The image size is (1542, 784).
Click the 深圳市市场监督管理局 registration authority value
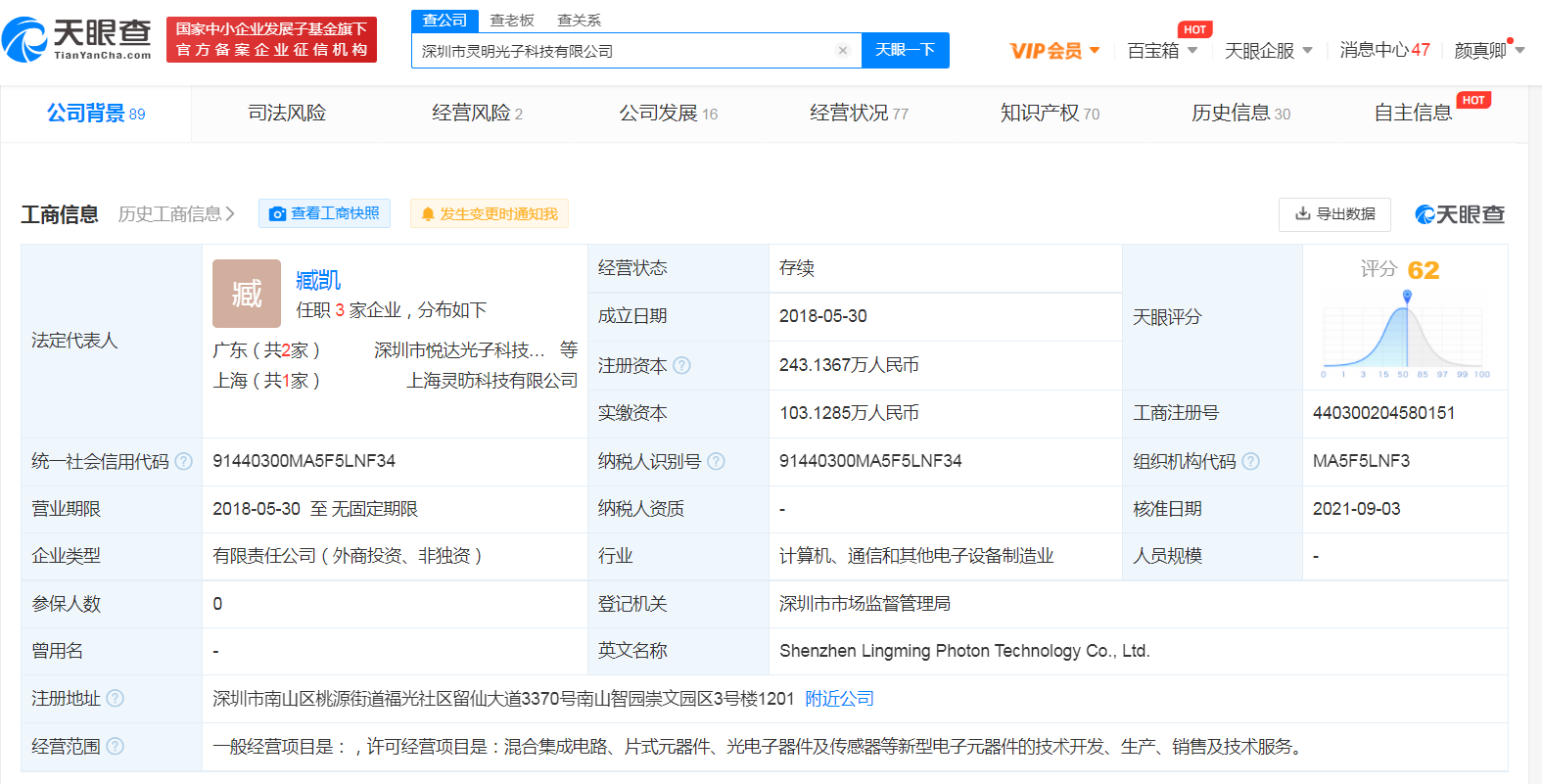[x=864, y=604]
